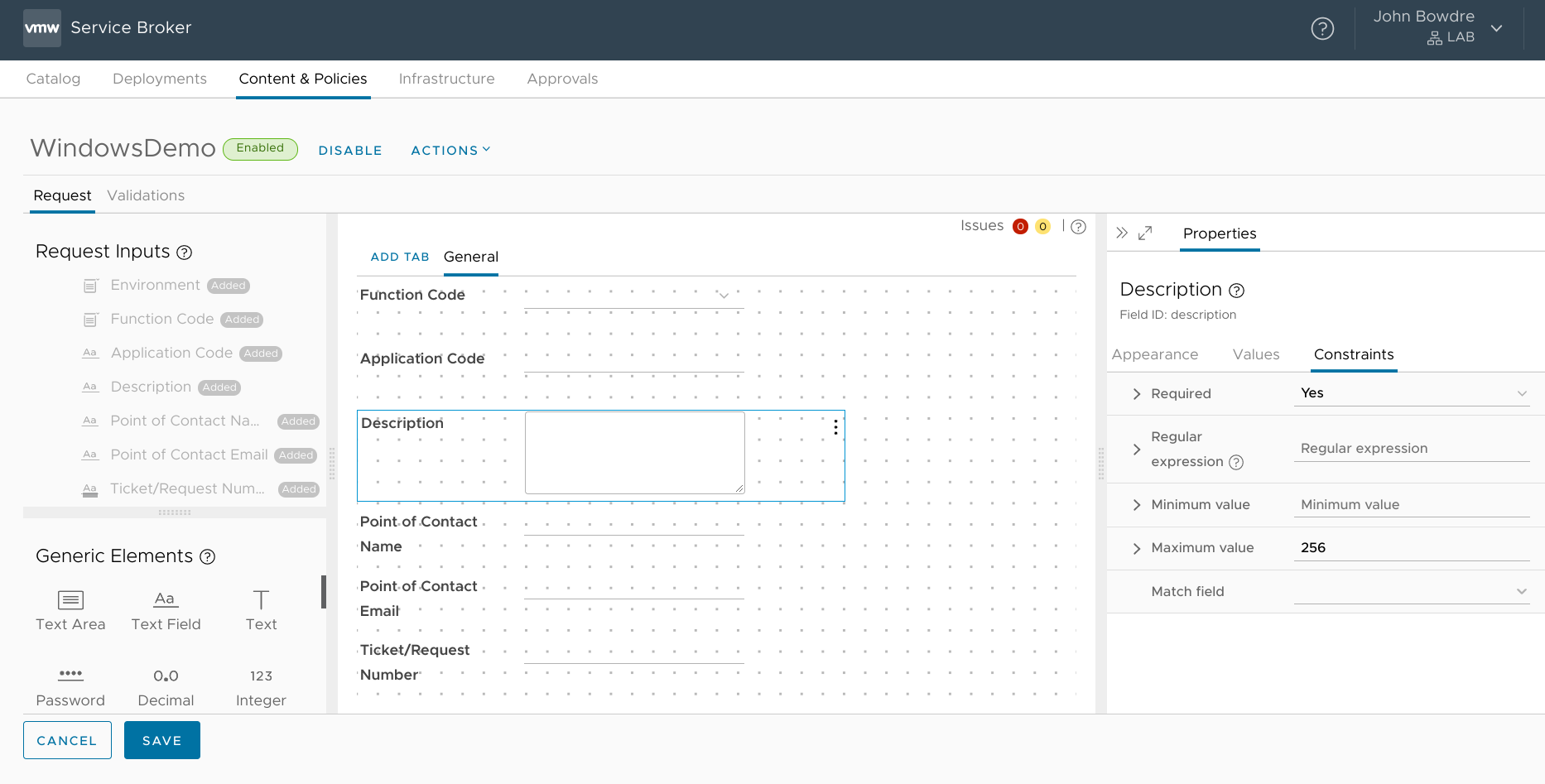Select the Content & Policies tab
This screenshot has height=784, width=1545.
pyautogui.click(x=303, y=79)
